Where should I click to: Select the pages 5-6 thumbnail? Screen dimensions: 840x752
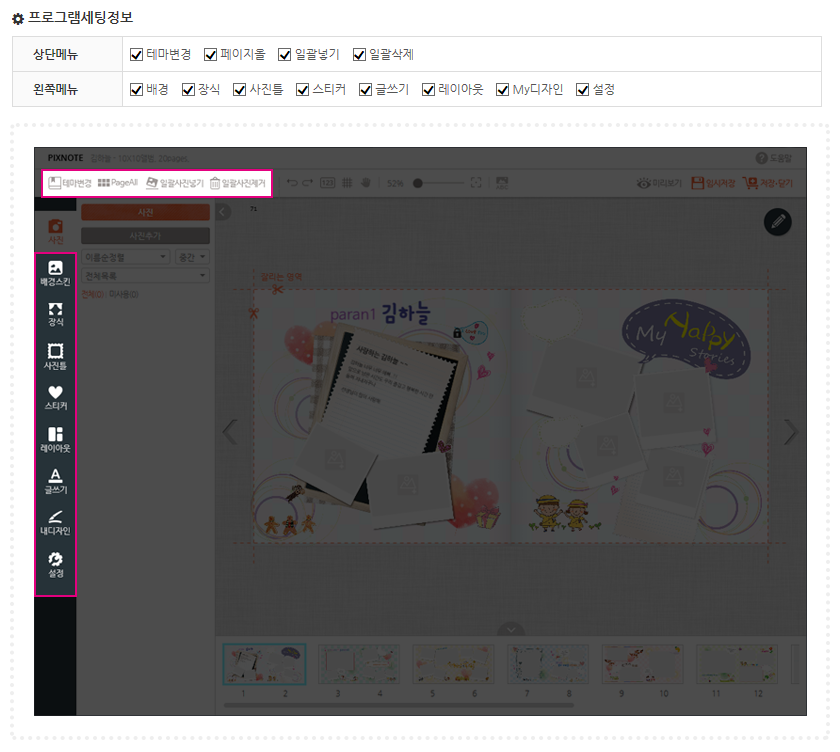(x=453, y=664)
